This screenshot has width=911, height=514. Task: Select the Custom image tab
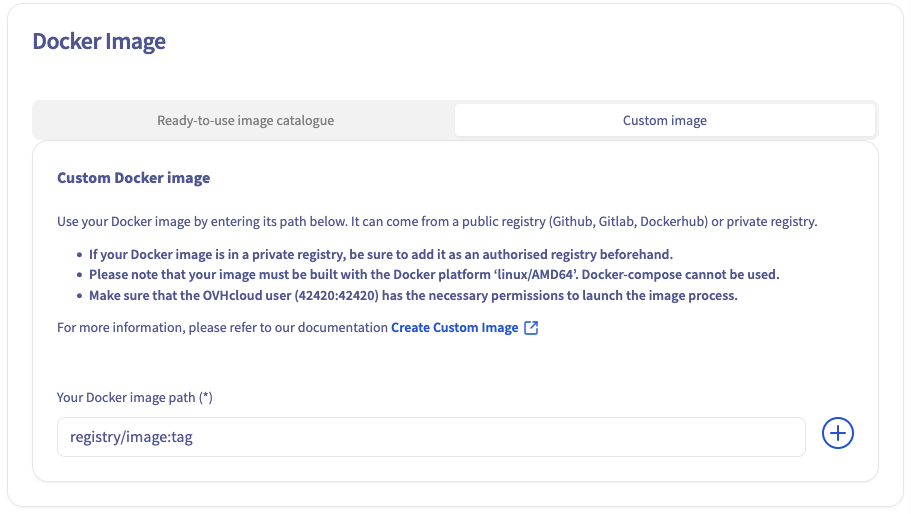[664, 121]
